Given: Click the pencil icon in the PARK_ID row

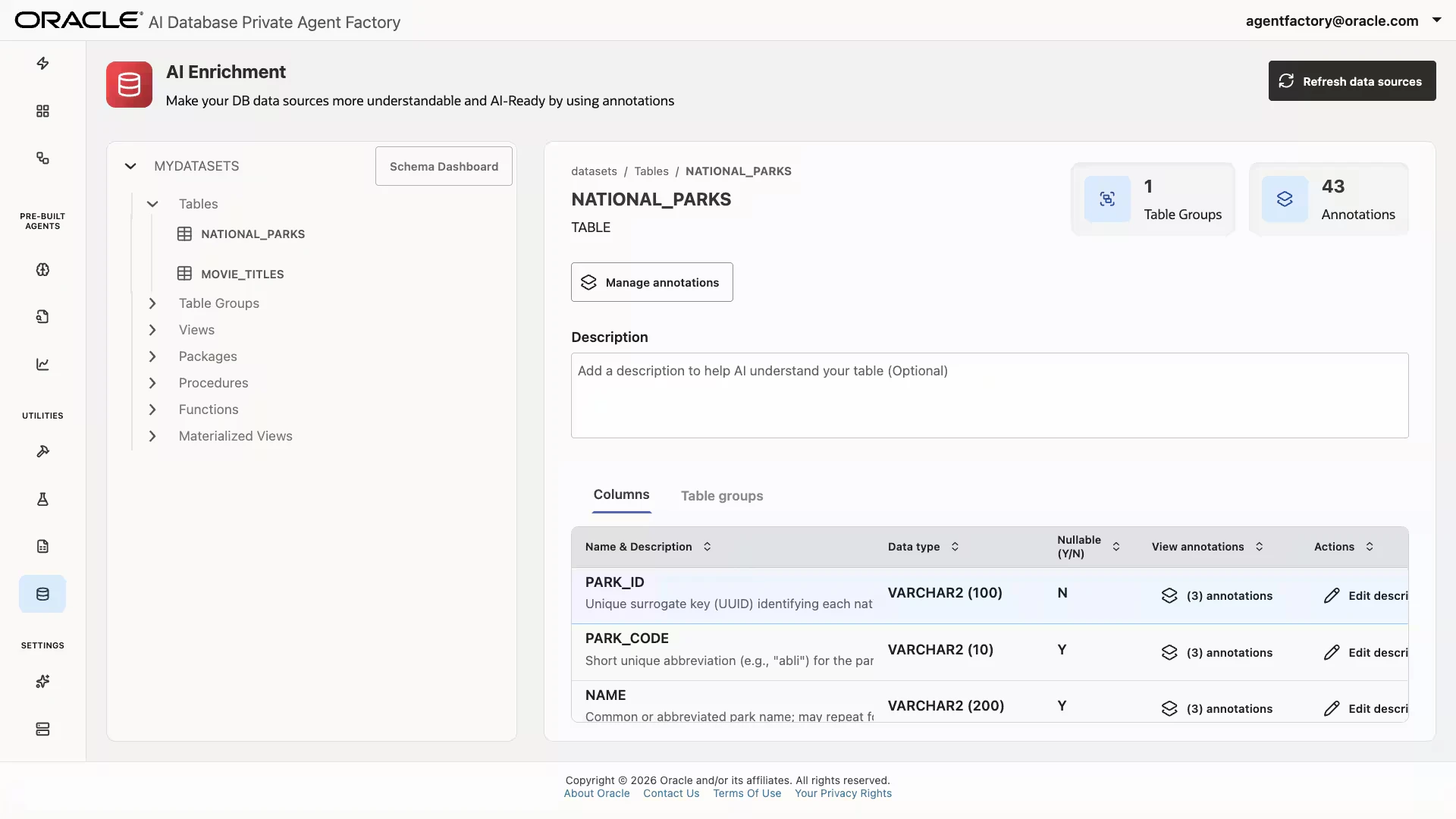Looking at the screenshot, I should click(x=1332, y=596).
